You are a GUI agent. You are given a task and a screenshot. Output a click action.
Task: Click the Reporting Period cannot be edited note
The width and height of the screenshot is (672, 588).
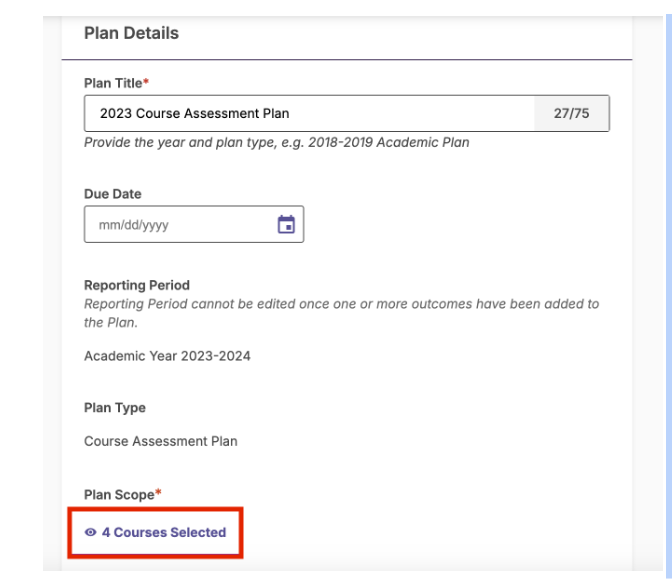(x=342, y=313)
